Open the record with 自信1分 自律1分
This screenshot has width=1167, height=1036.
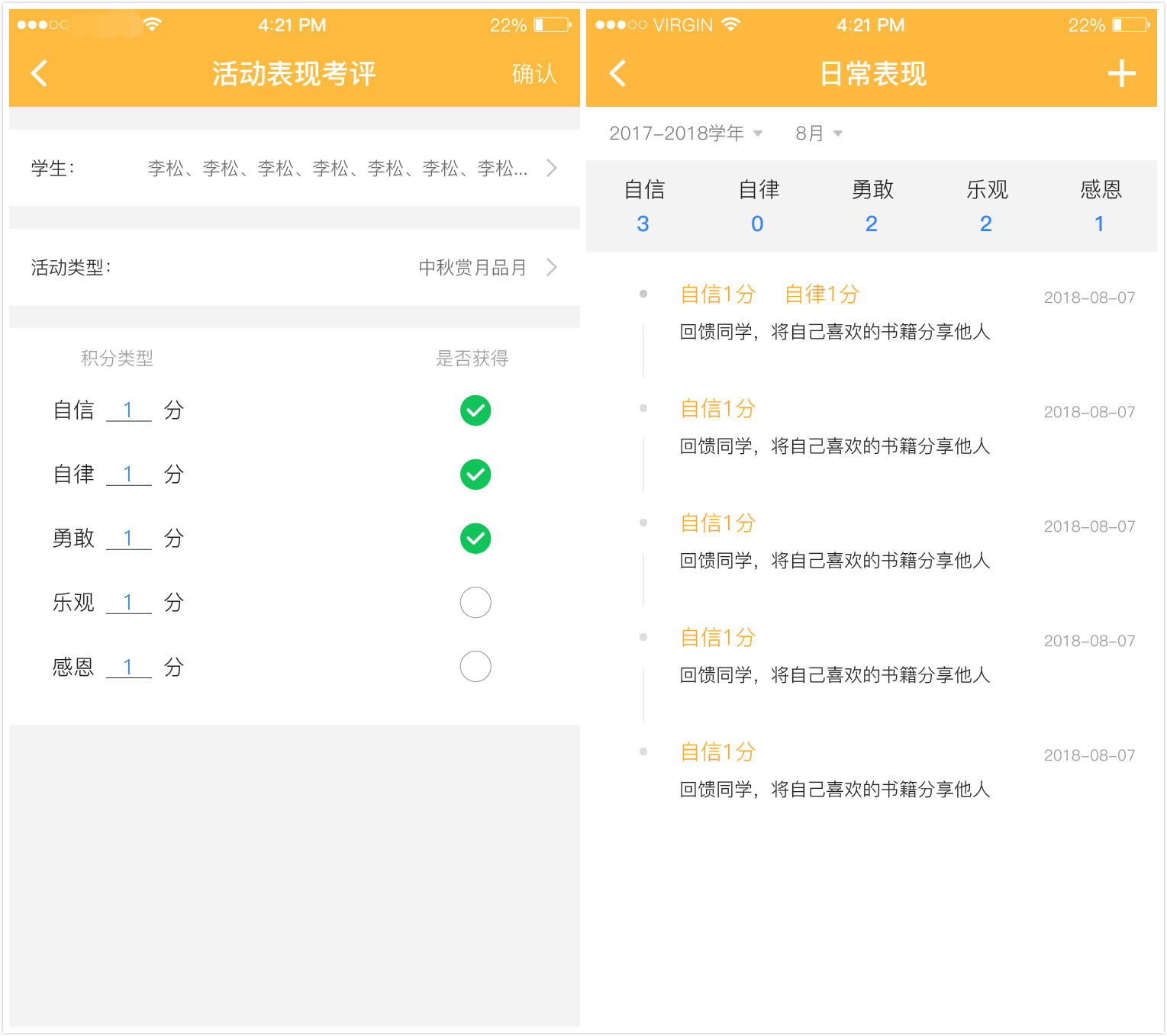tap(872, 313)
